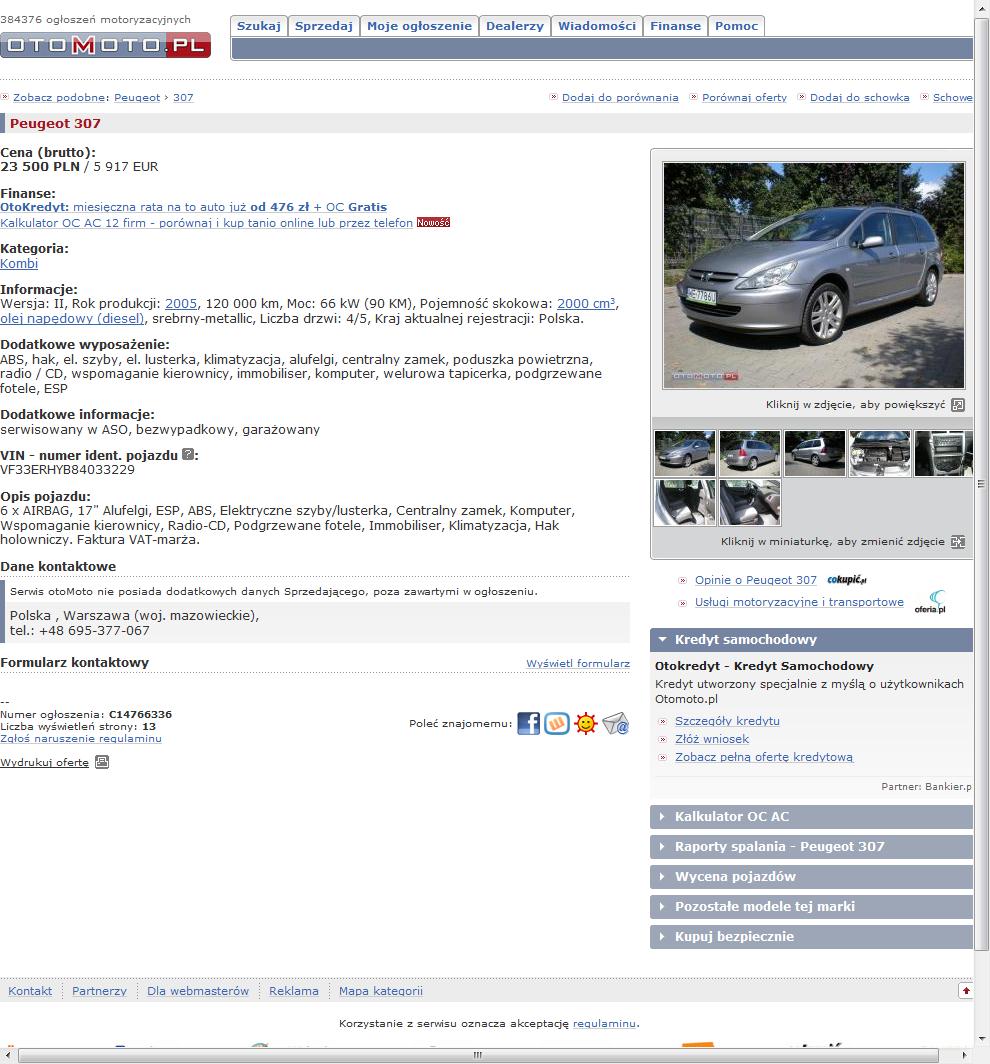The height and width of the screenshot is (1064, 990).
Task: Click the Kombi category link
Action: 19,263
